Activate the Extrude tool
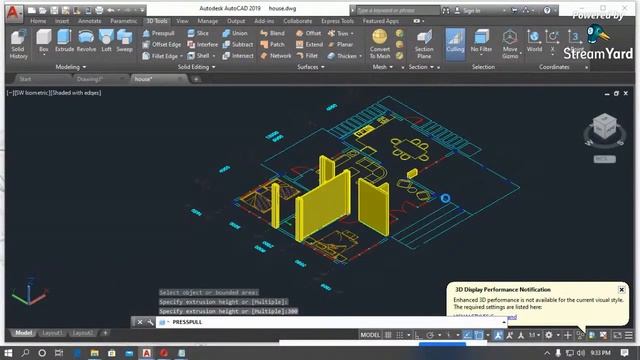 [x=64, y=41]
